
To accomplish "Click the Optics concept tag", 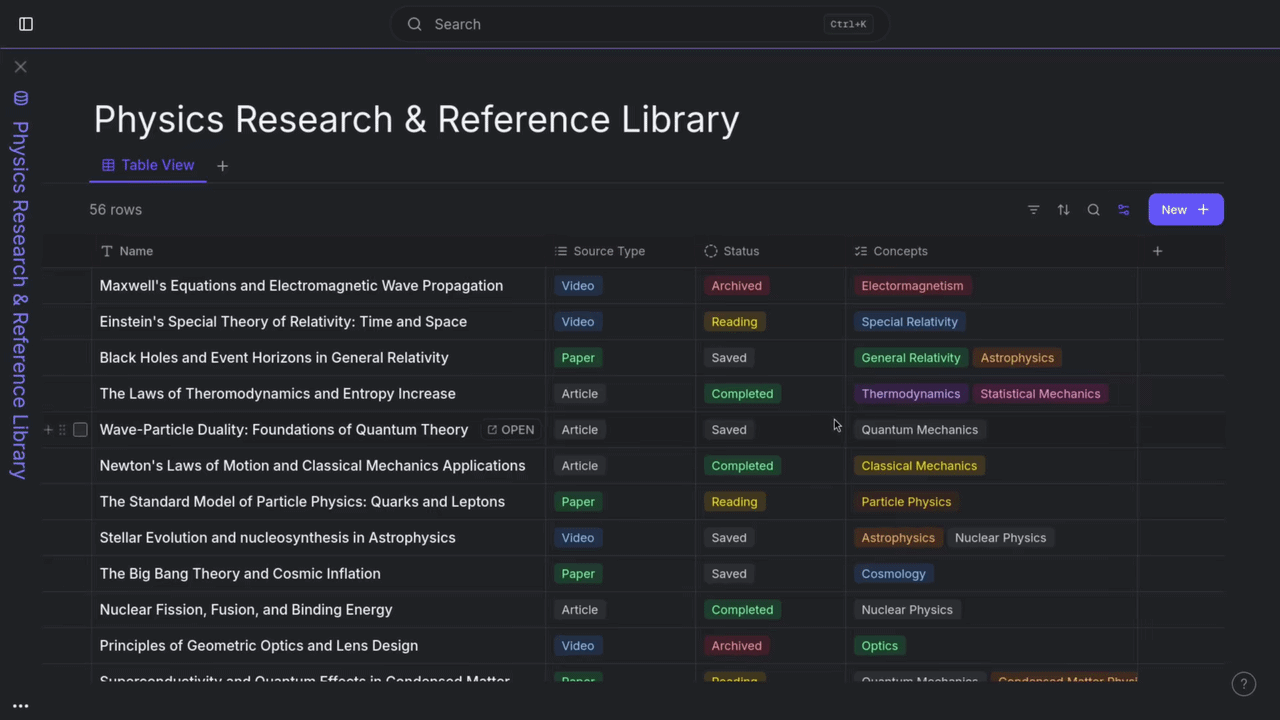I will (880, 646).
